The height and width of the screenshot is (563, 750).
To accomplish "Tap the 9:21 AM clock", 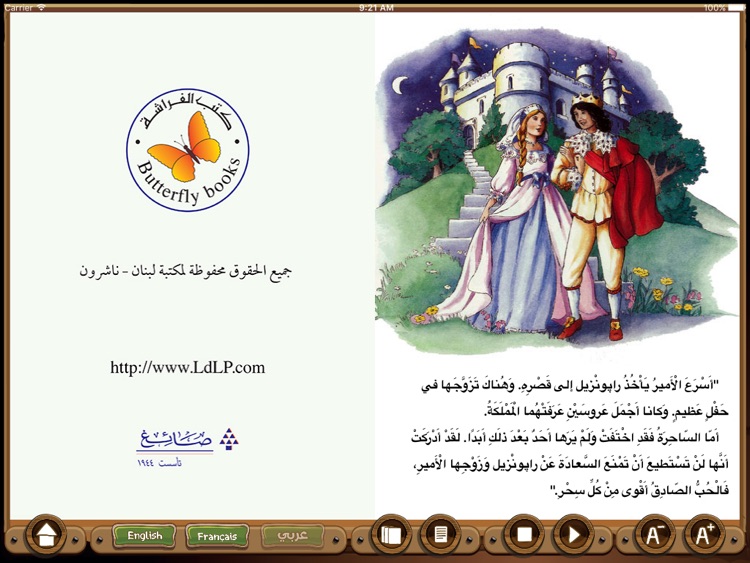I will coord(376,8).
